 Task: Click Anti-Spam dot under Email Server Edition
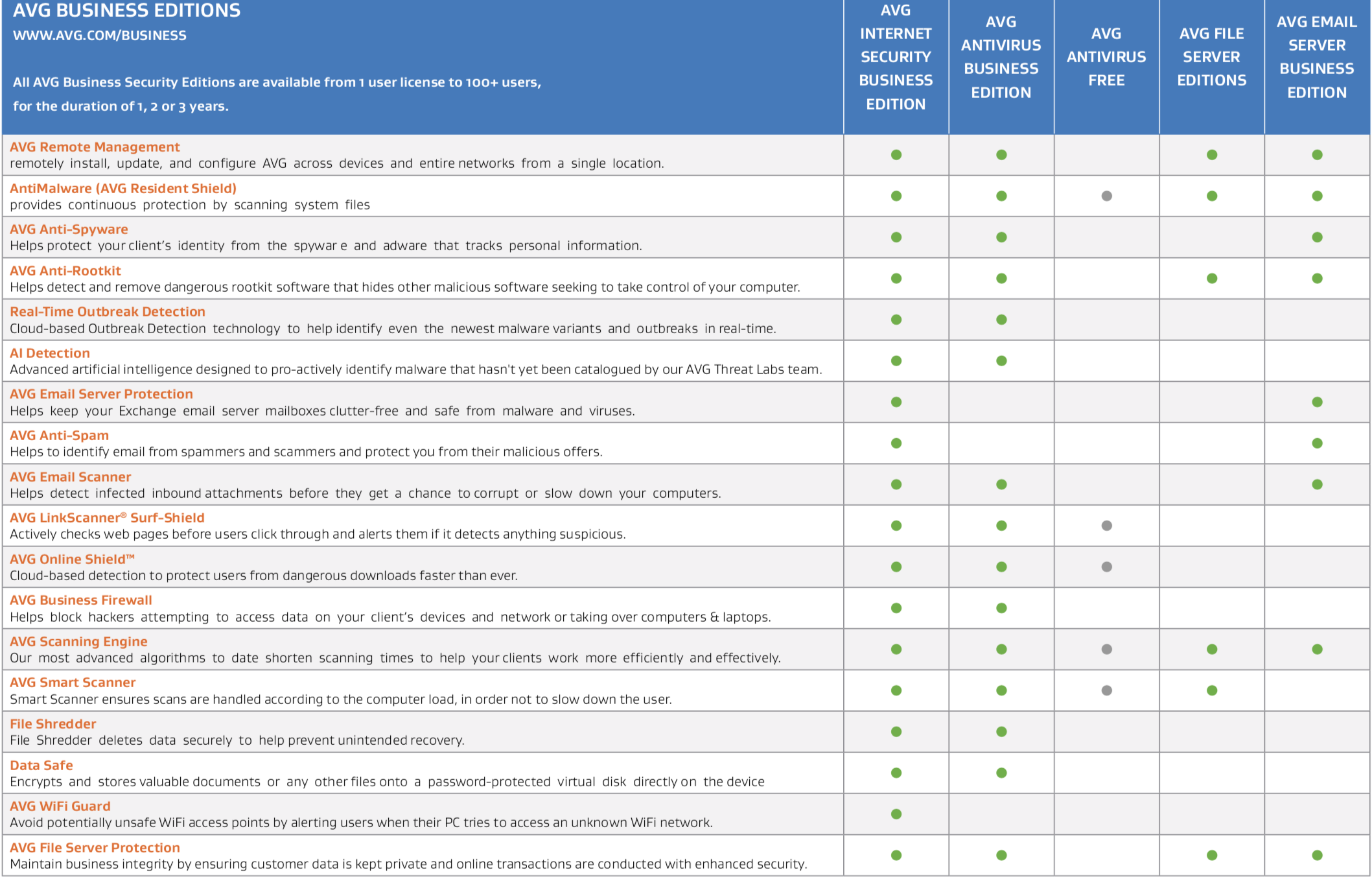click(1317, 443)
